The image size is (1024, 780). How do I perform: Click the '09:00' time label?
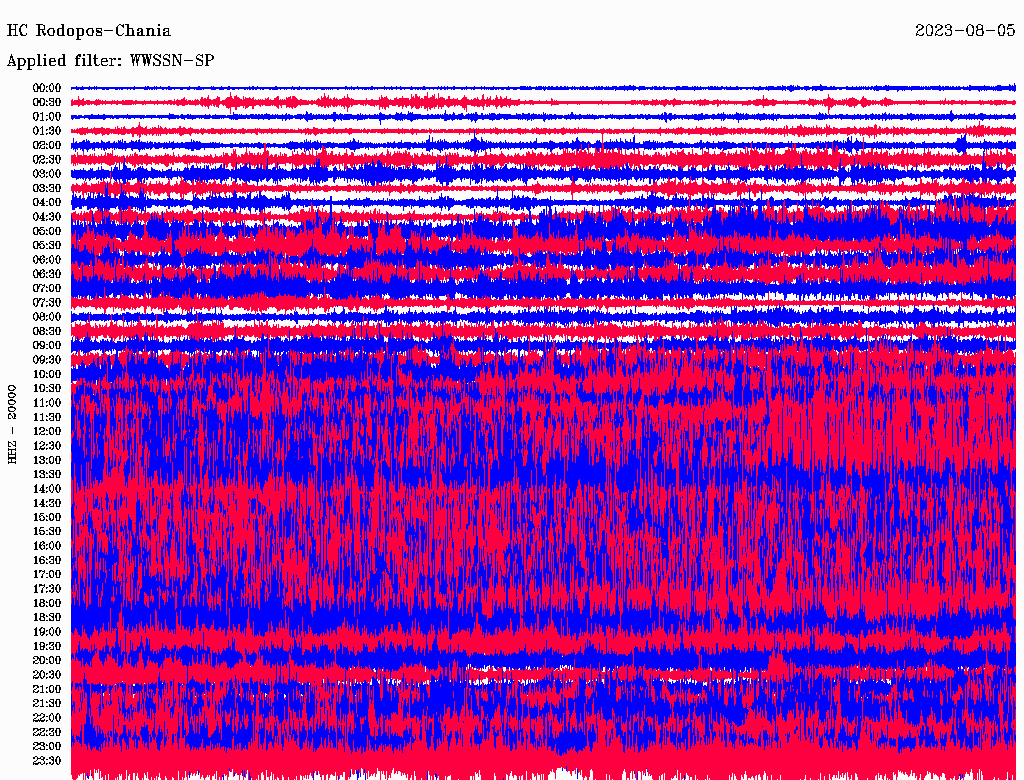point(47,346)
